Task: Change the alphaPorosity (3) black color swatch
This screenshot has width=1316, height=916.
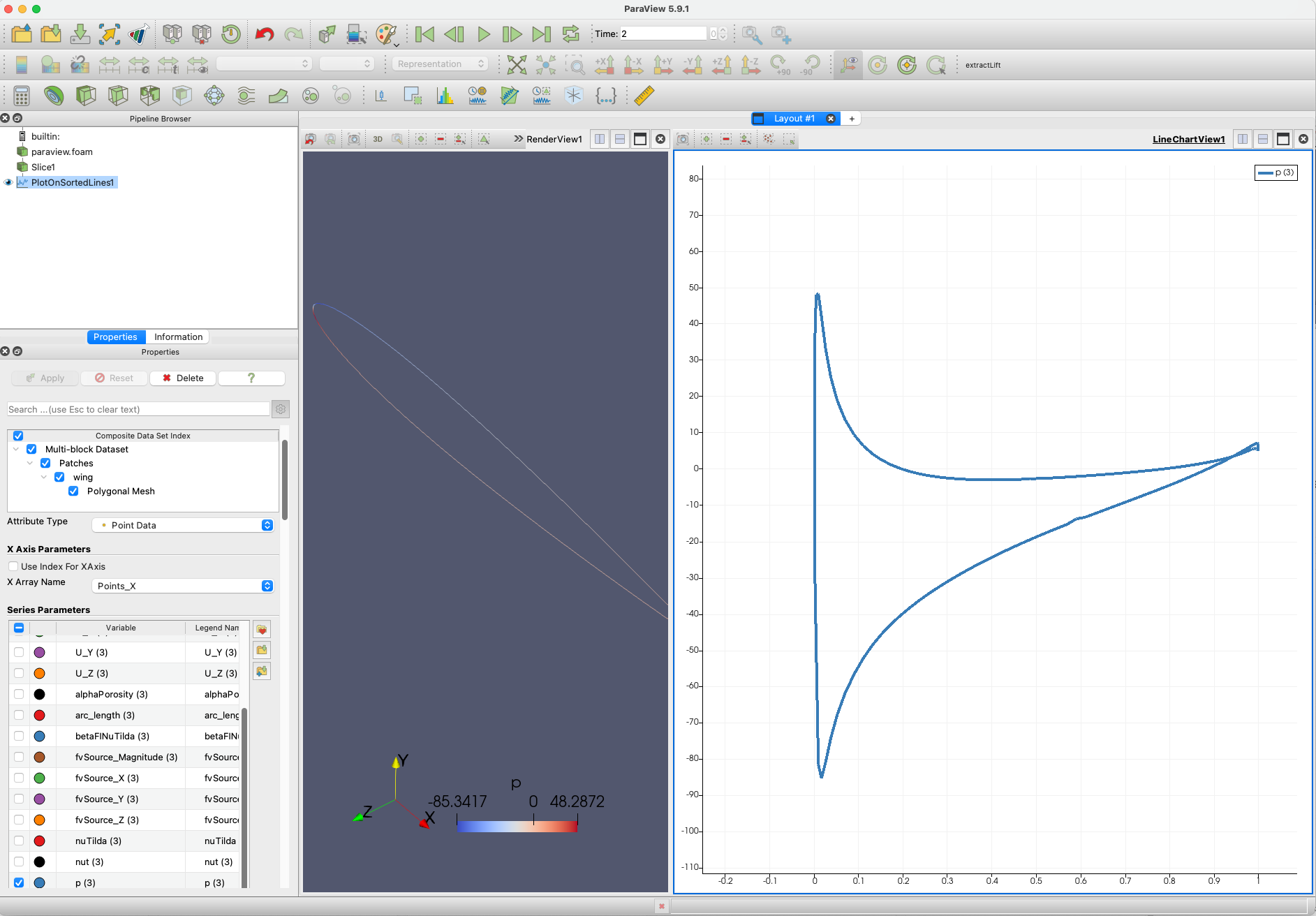Action: (x=40, y=694)
